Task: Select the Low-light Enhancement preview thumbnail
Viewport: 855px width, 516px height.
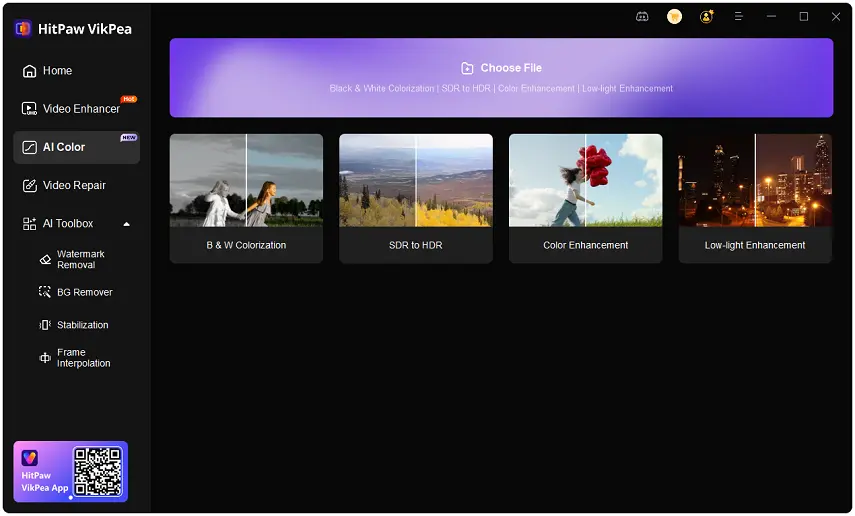Action: click(x=755, y=181)
